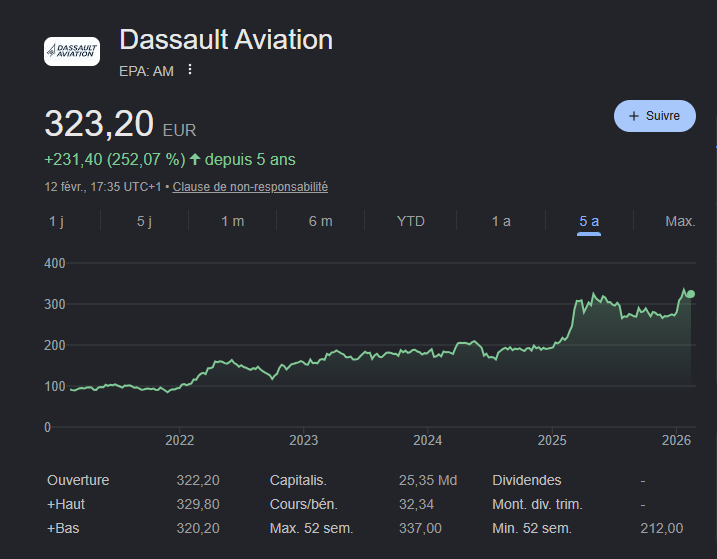Select the 6 m range tab
Image resolution: width=717 pixels, height=559 pixels.
(x=320, y=221)
